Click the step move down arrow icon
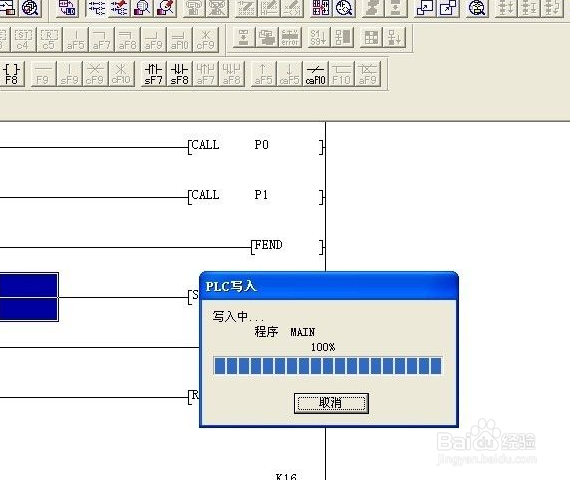This screenshot has height=480, width=570. pyautogui.click(x=394, y=37)
